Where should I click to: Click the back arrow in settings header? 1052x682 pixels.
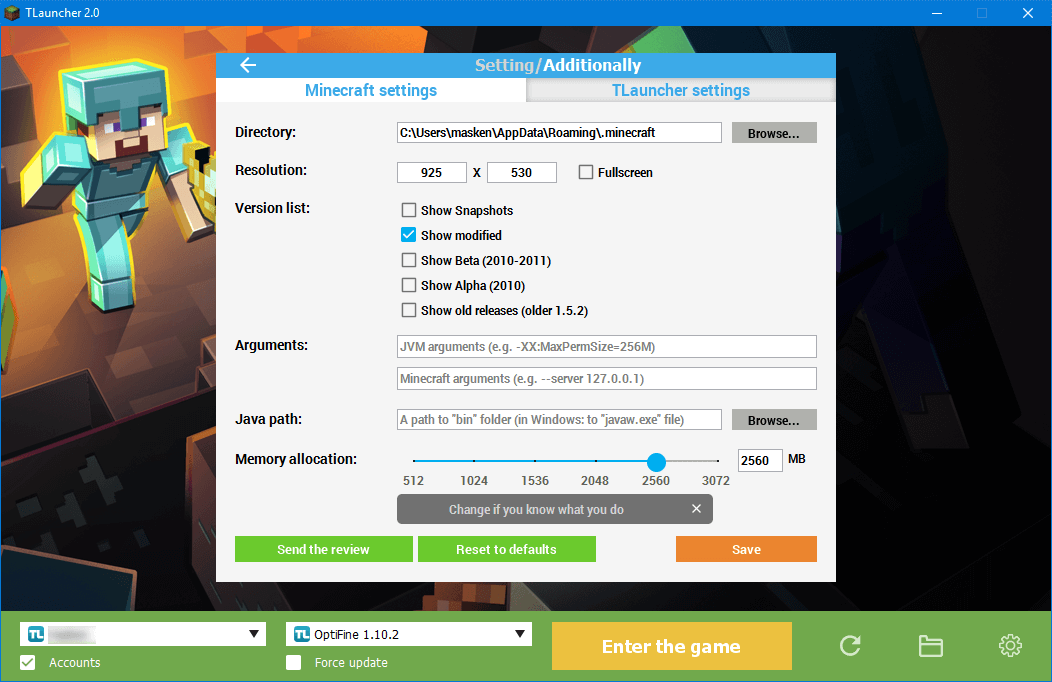tap(247, 65)
